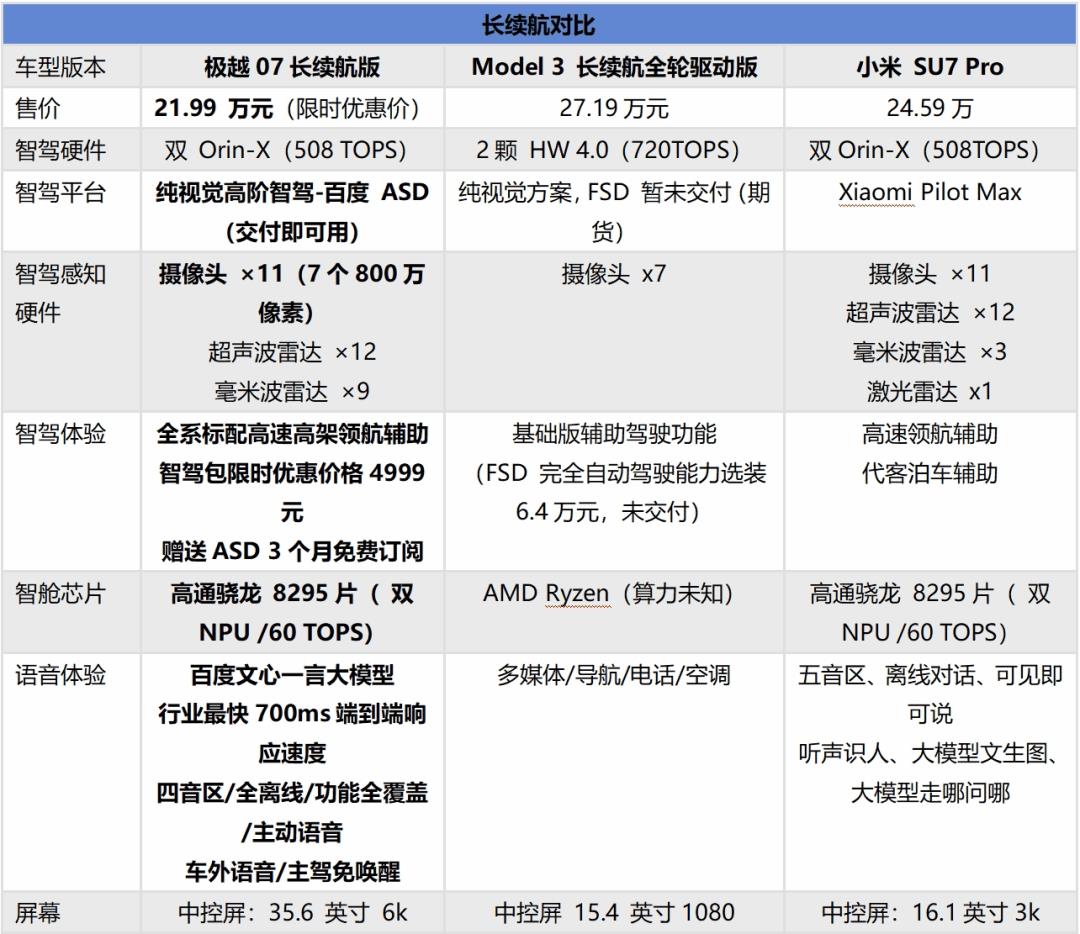Click the 语音体验 row label
Viewport: 1080px width, 934px height.
point(61,675)
